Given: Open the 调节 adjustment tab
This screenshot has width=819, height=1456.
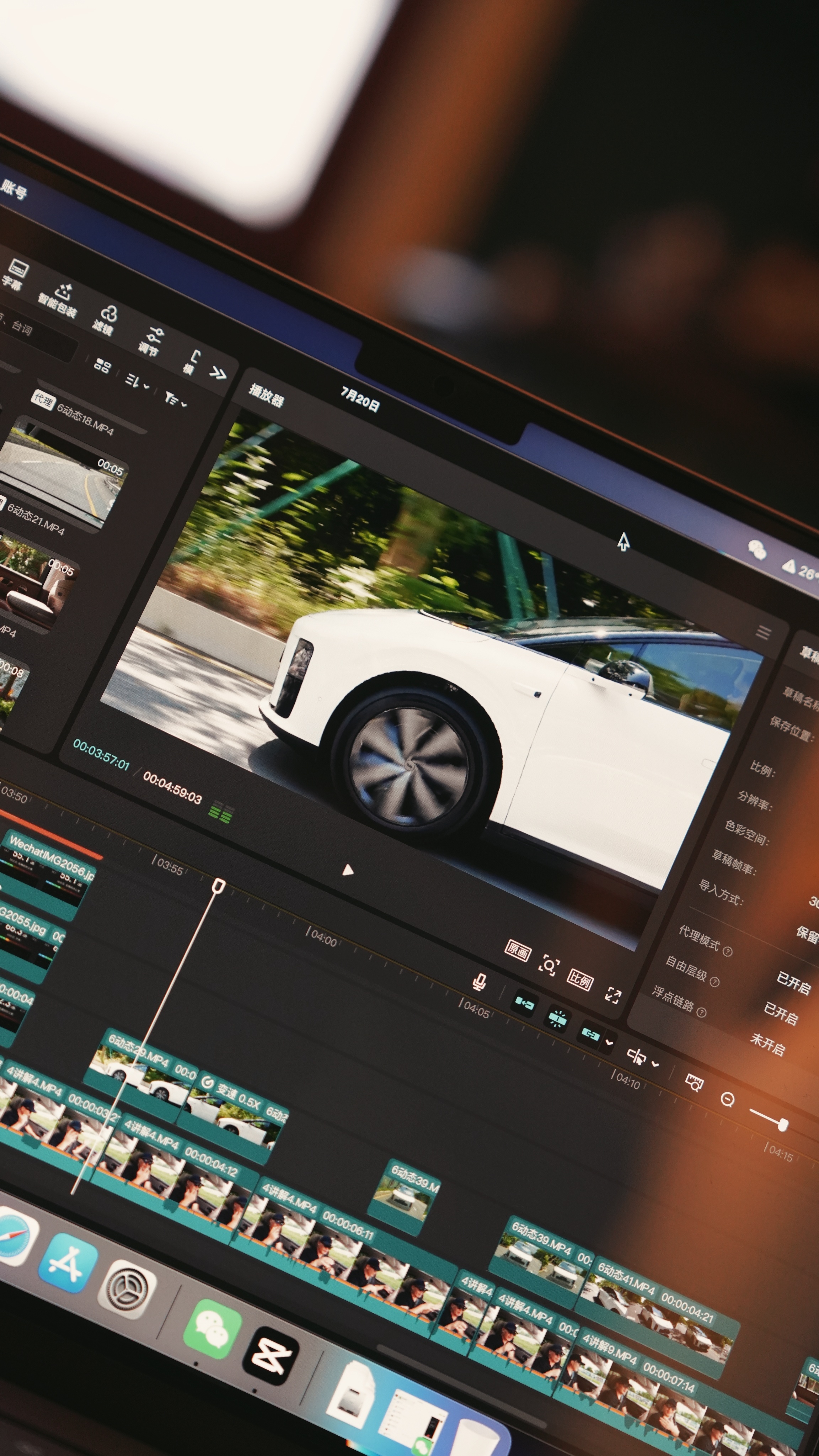Looking at the screenshot, I should [x=151, y=341].
